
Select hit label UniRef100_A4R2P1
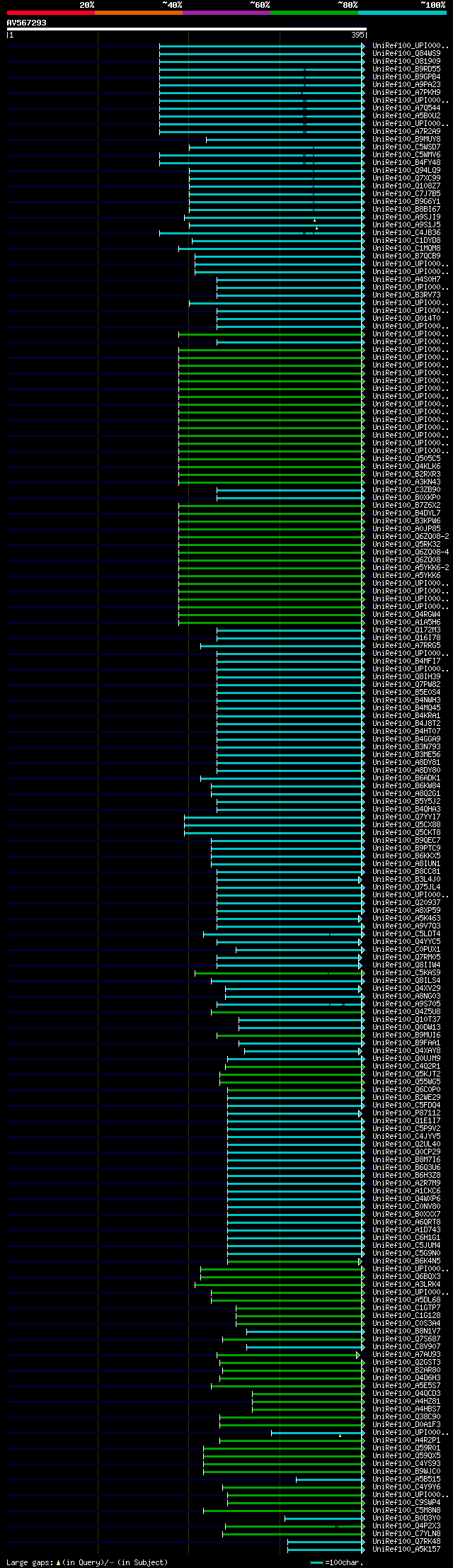pyautogui.click(x=406, y=1440)
